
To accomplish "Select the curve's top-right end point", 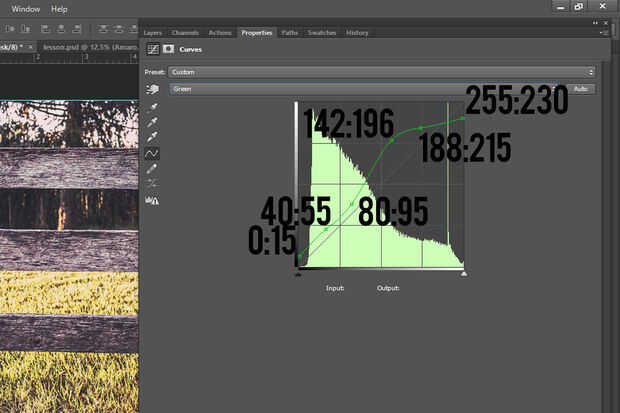I will 463,118.
